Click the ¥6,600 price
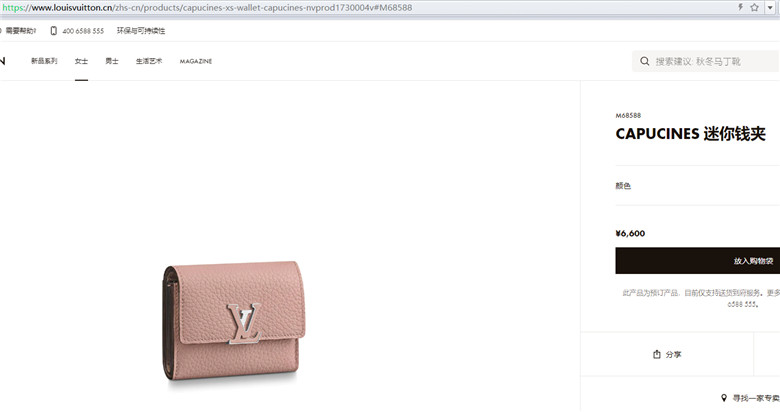Screen dimensions: 780x412 click(630, 233)
